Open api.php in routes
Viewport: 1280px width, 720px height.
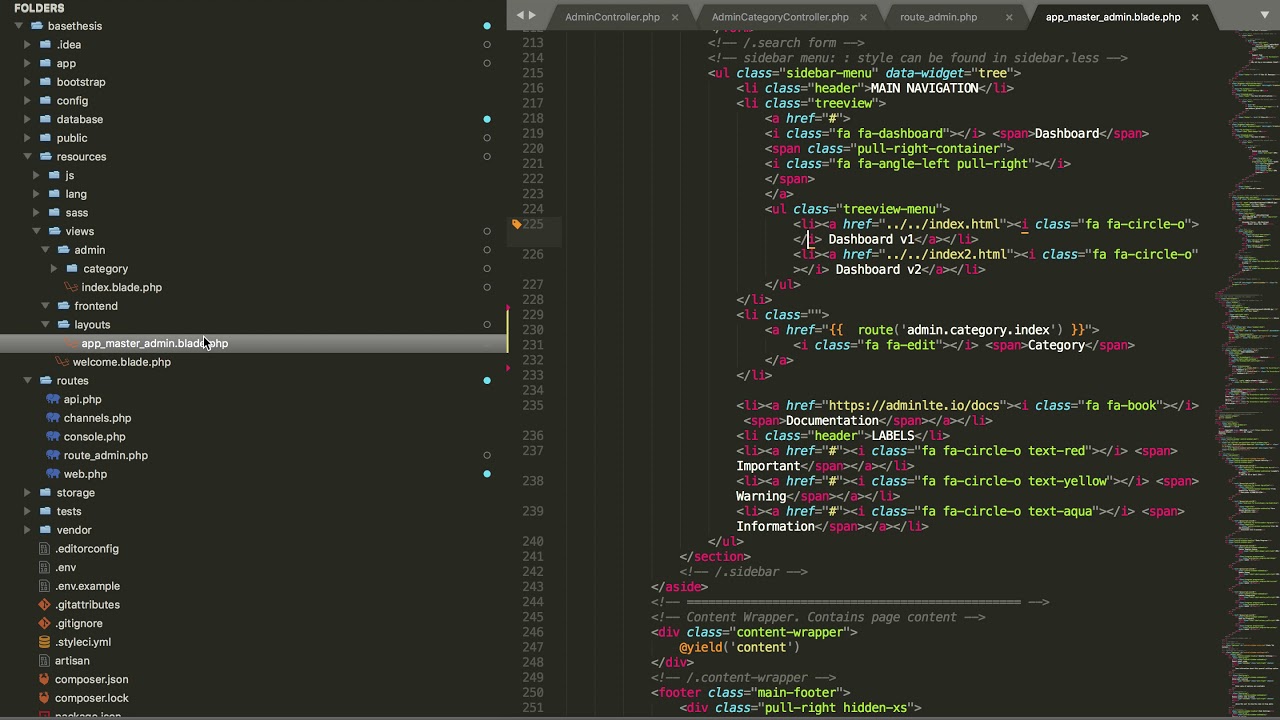pos(82,399)
